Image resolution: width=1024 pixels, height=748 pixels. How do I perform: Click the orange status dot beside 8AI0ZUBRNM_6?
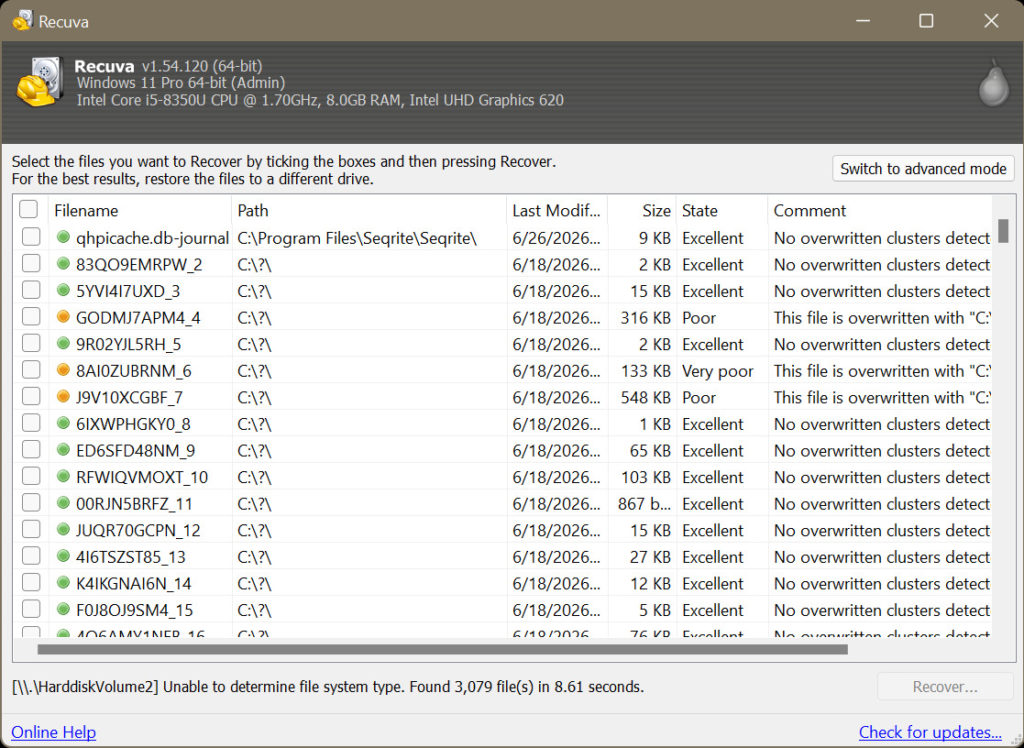click(63, 370)
